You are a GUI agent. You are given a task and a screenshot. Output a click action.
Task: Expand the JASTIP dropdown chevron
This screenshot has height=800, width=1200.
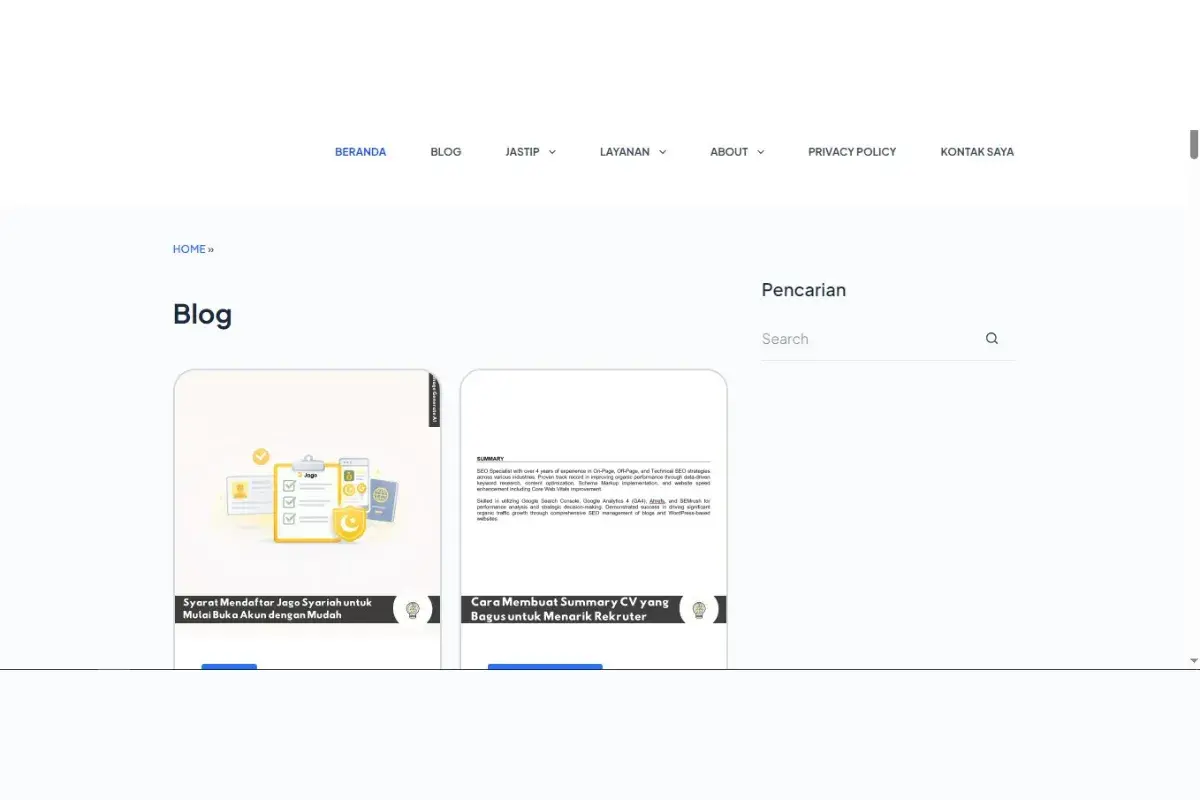pyautogui.click(x=552, y=152)
